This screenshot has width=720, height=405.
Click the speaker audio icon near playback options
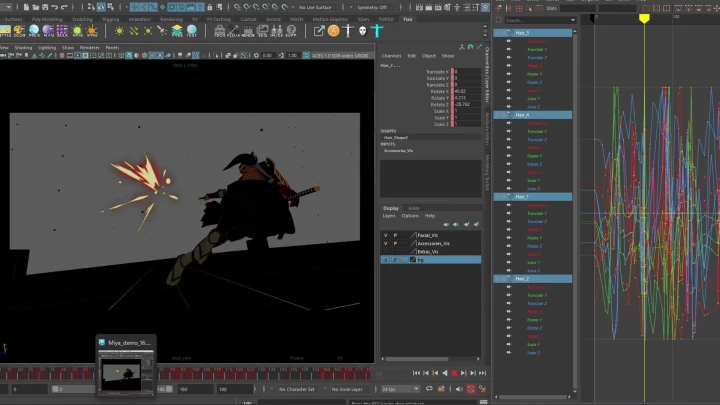tap(459, 389)
